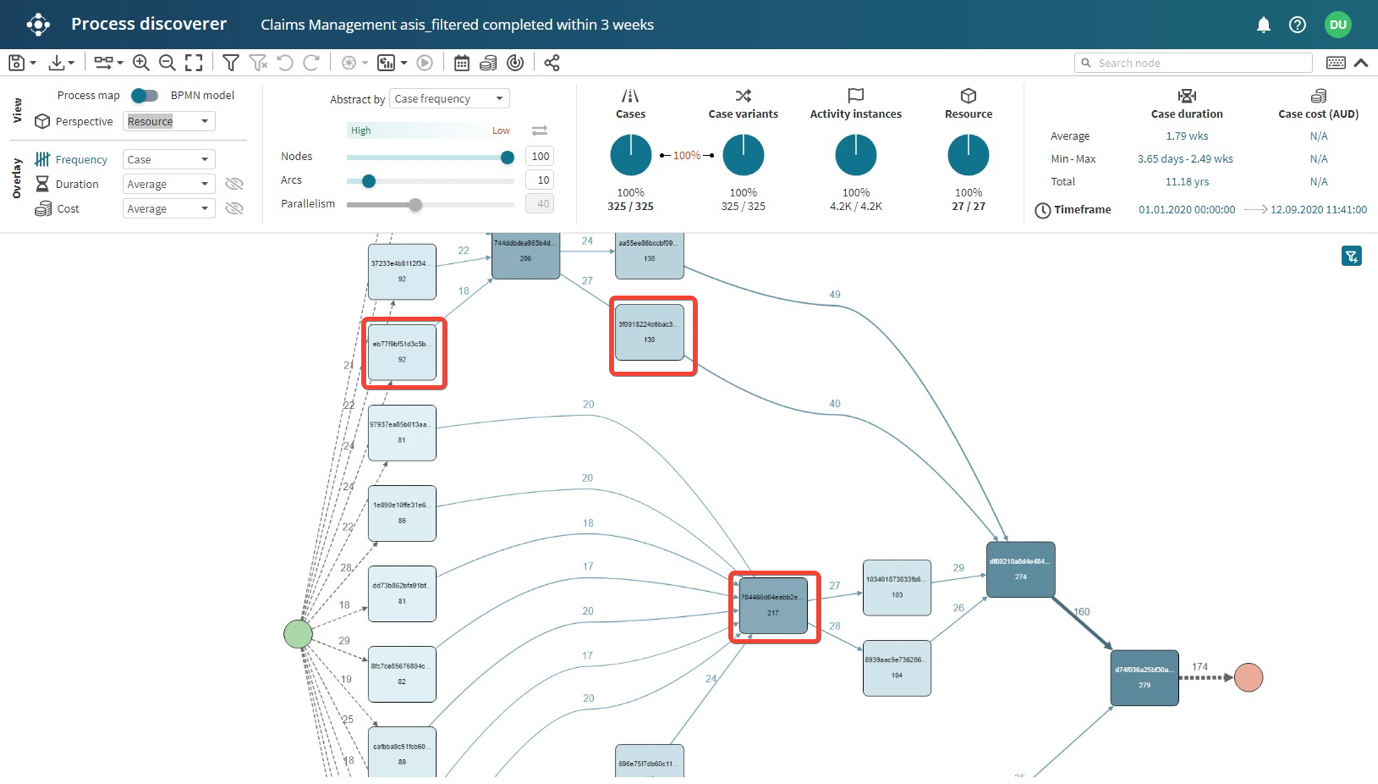This screenshot has height=784, width=1378.
Task: Open the Frequency Case dropdown
Action: (x=168, y=160)
